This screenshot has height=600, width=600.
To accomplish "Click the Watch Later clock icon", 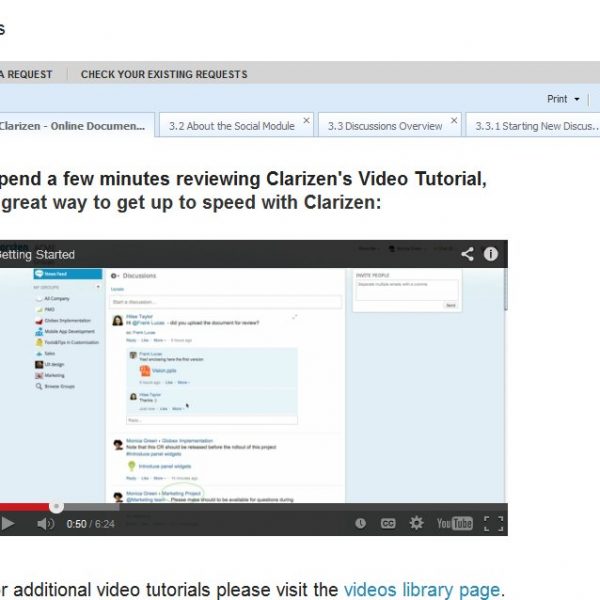I will click(360, 523).
